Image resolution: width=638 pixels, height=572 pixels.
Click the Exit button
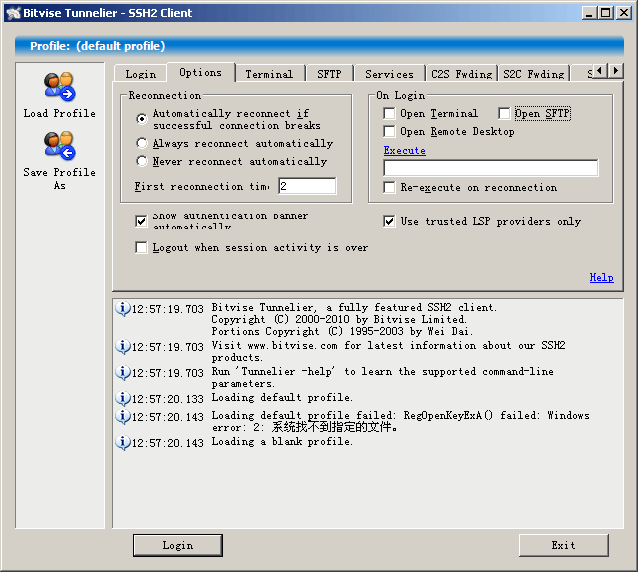564,545
